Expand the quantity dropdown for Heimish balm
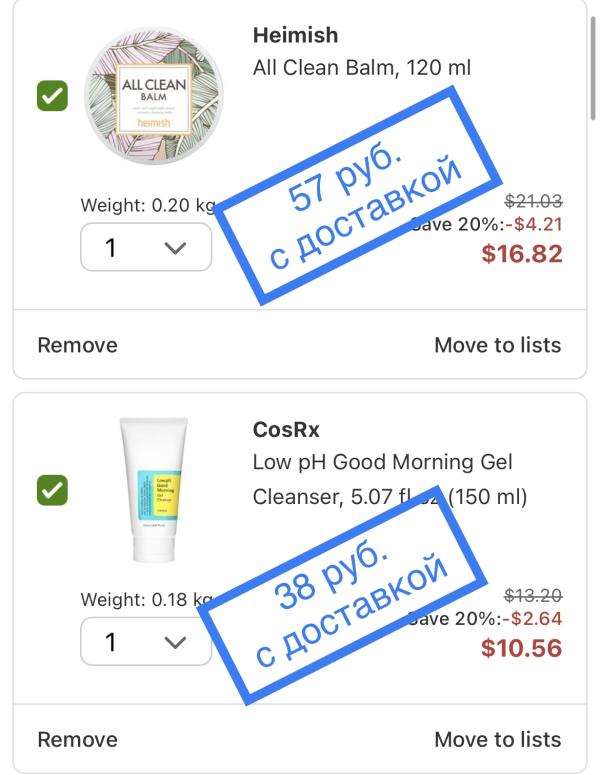The width and height of the screenshot is (600, 775). point(146,247)
